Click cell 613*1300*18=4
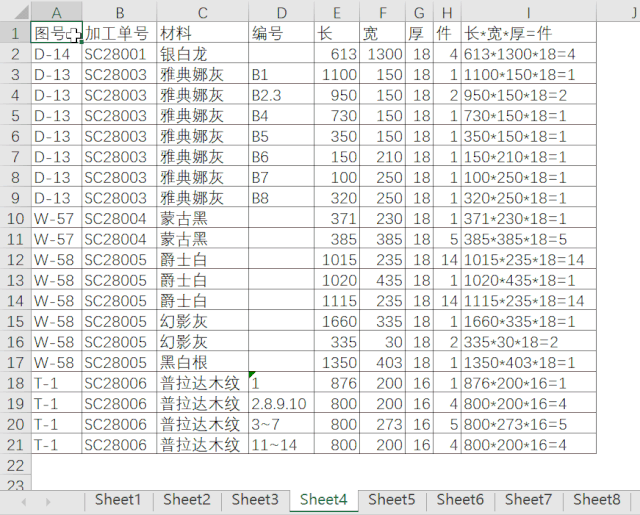This screenshot has height=515, width=640. [x=529, y=54]
